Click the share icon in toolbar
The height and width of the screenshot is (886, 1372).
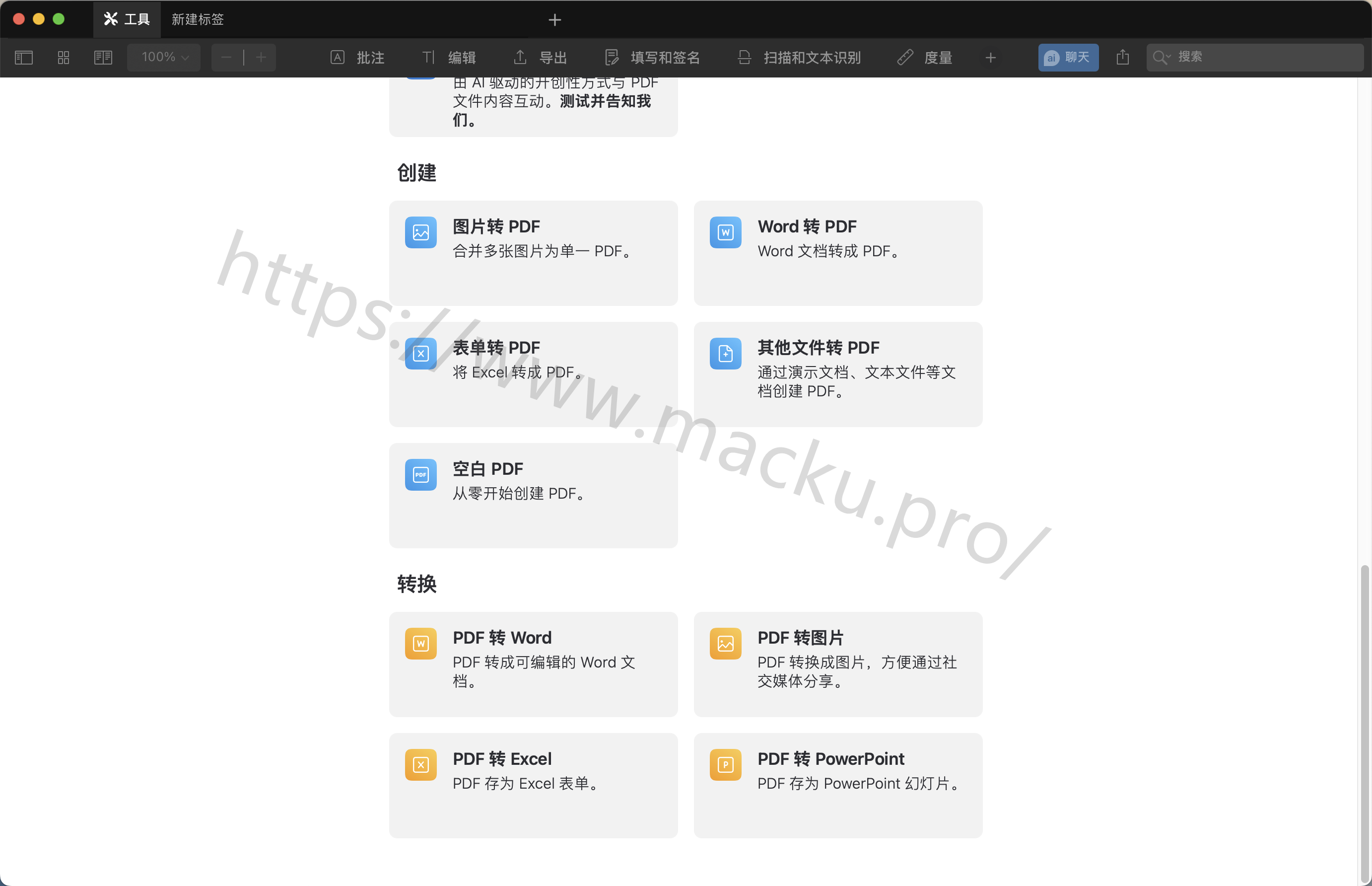[1122, 57]
